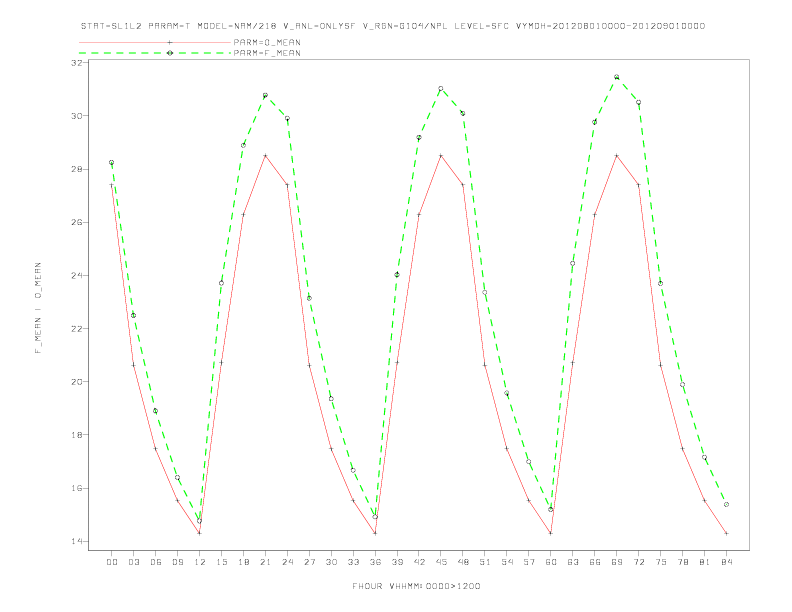Click x-axis forecast hour label 36
The height and width of the screenshot is (612, 792).
375,562
